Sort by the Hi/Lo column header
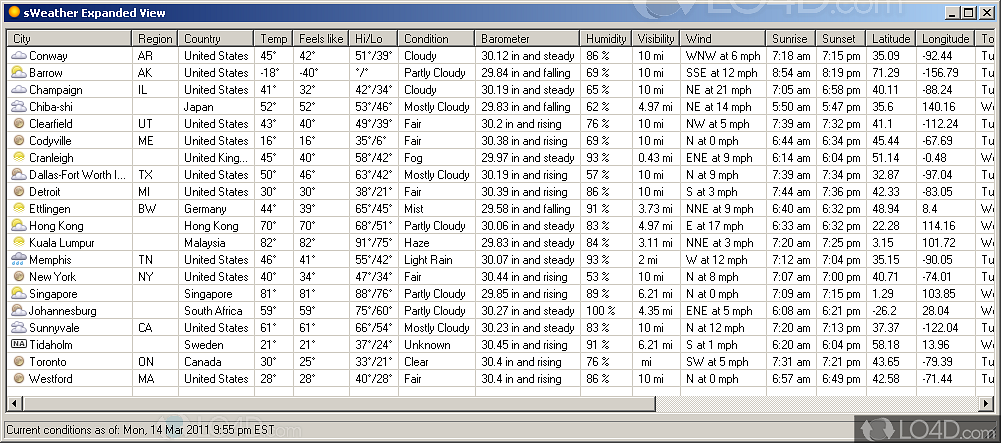Viewport: 1001px width, 443px height. tap(374, 38)
